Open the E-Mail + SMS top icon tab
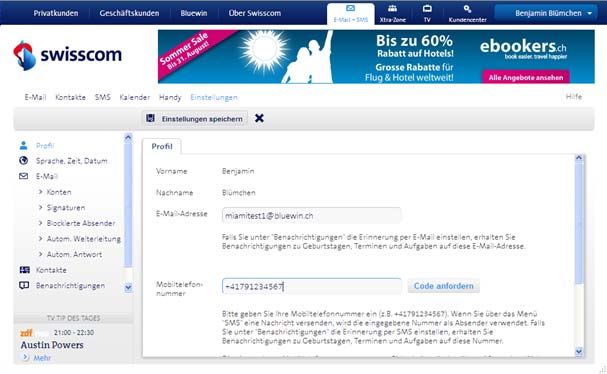607x374 pixels. tap(351, 14)
